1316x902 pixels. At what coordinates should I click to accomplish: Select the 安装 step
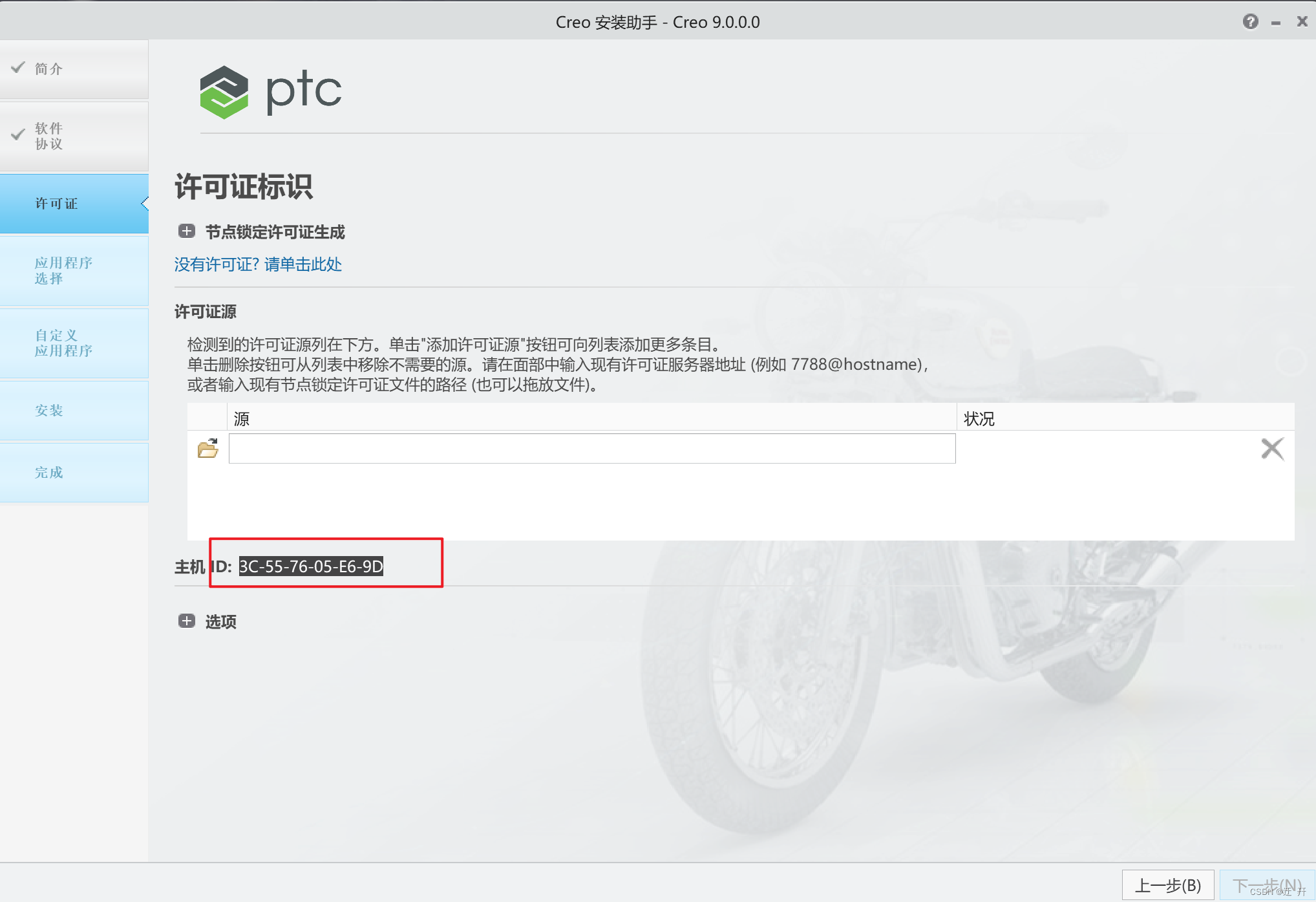point(74,411)
